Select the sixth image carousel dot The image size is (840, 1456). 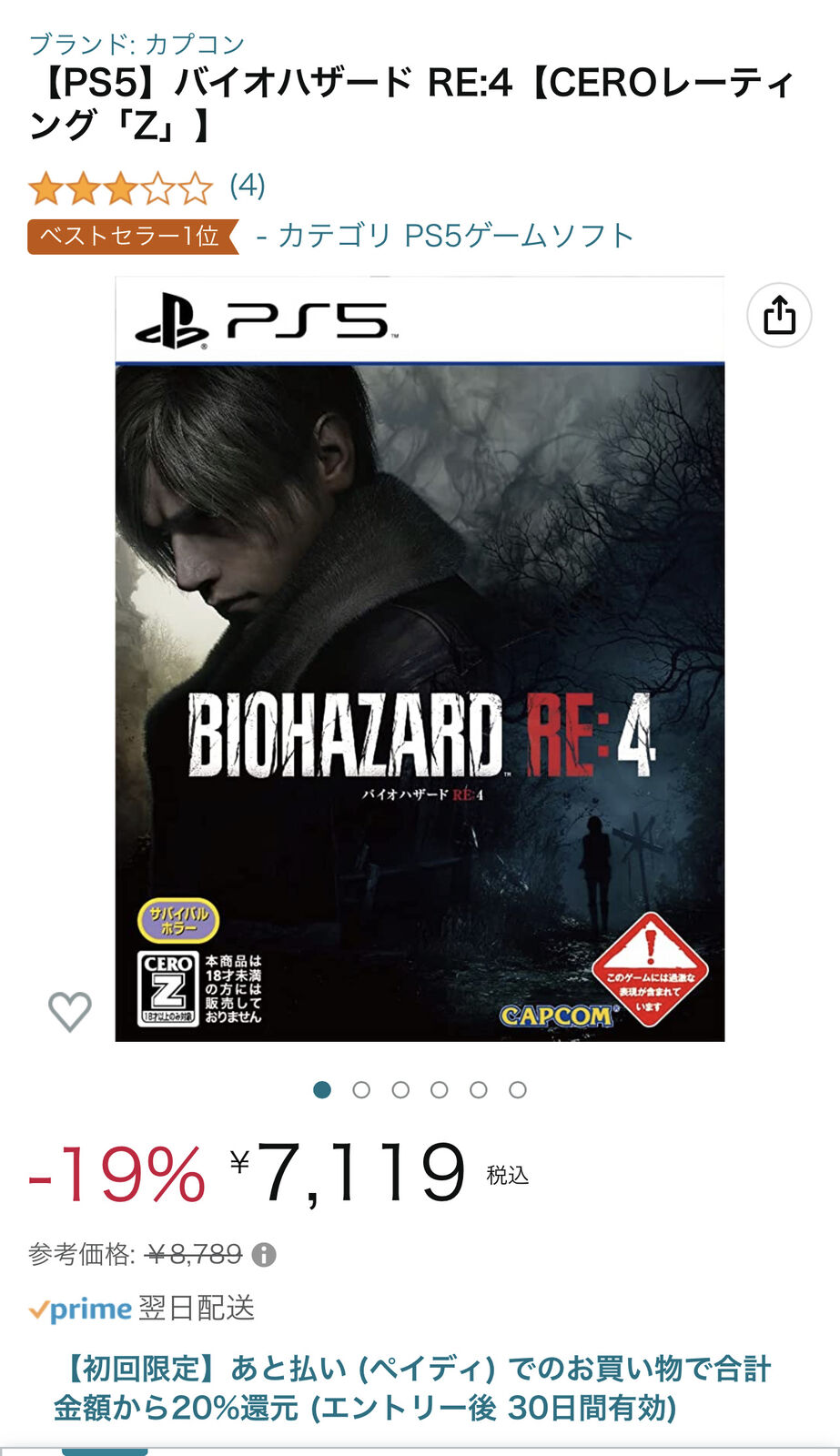[x=518, y=1089]
